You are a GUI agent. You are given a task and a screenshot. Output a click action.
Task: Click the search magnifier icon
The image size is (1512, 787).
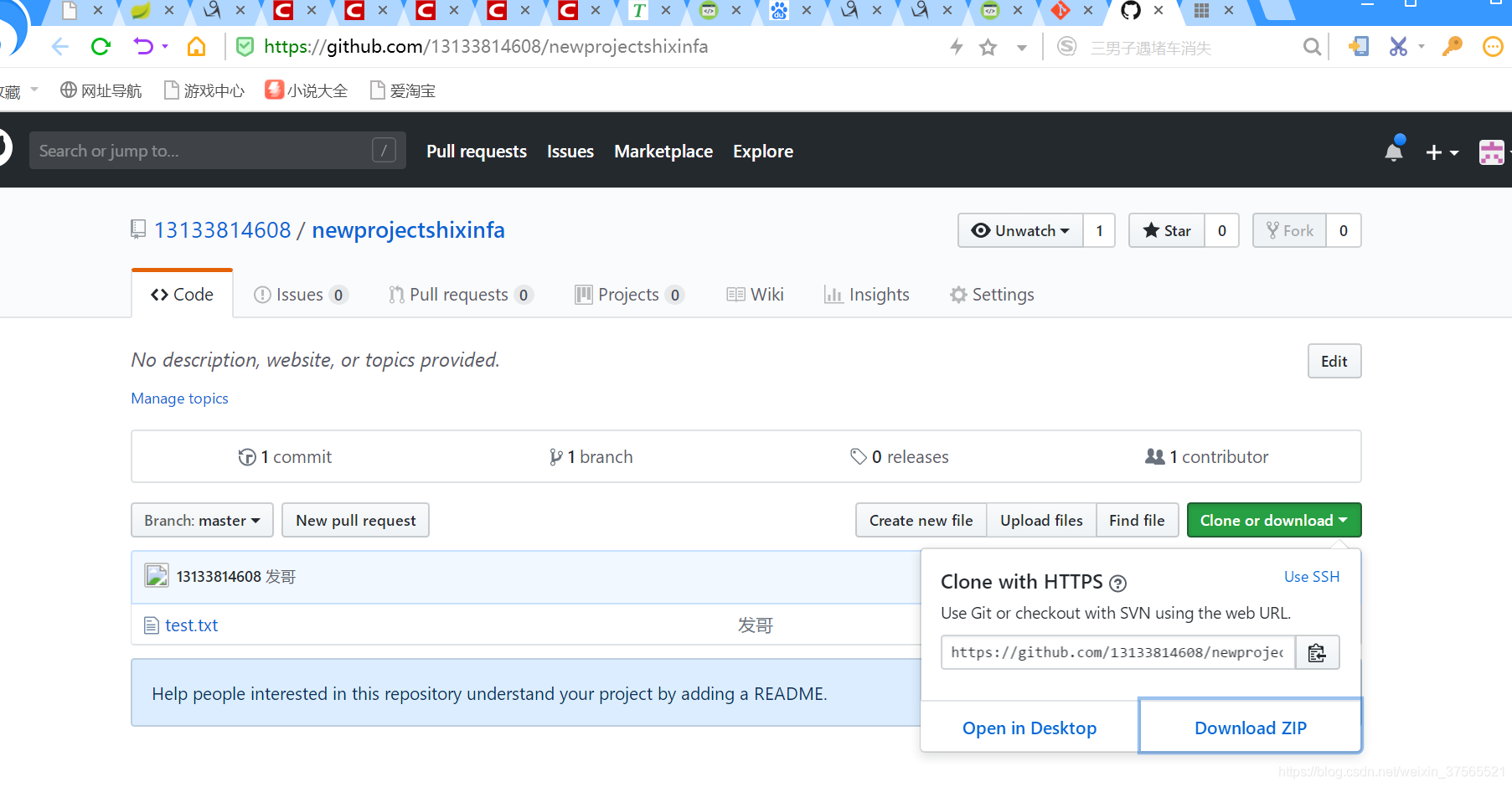pos(1312,48)
